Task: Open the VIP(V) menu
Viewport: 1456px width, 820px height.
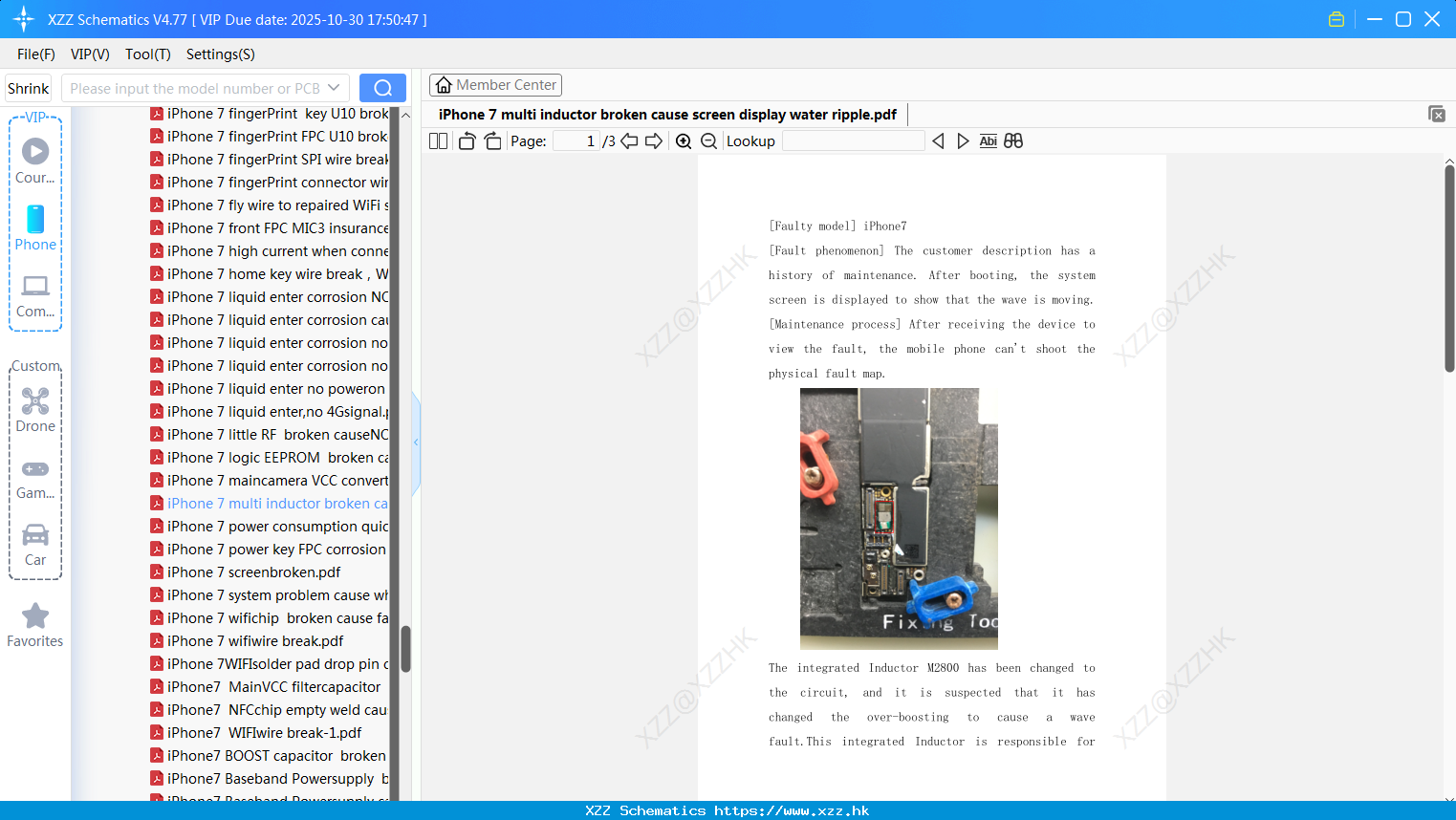Action: [x=90, y=54]
